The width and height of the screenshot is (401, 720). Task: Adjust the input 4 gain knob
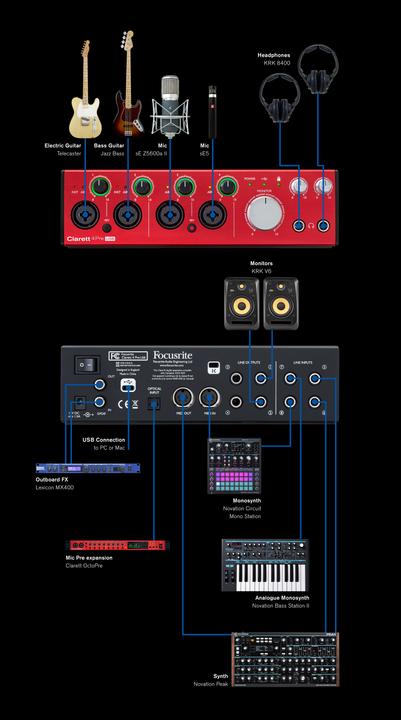coord(227,186)
